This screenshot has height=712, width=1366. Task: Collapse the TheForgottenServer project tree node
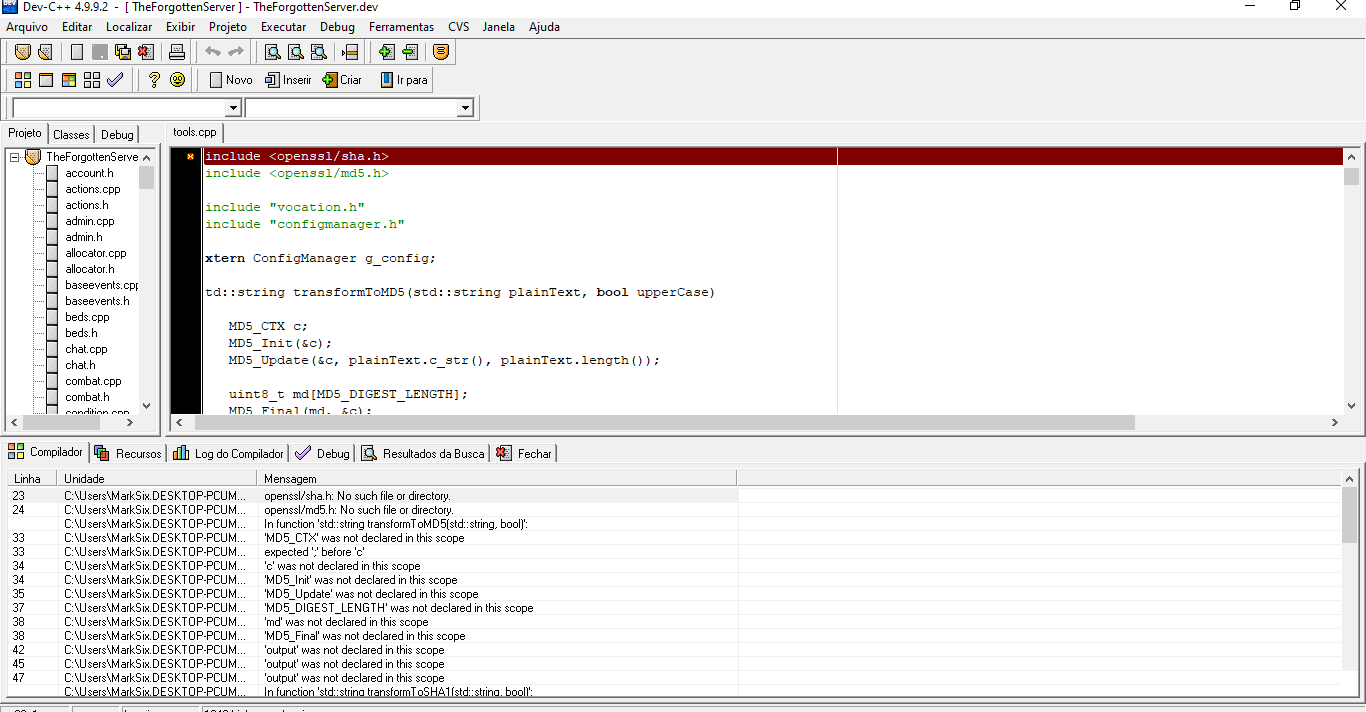(15, 157)
